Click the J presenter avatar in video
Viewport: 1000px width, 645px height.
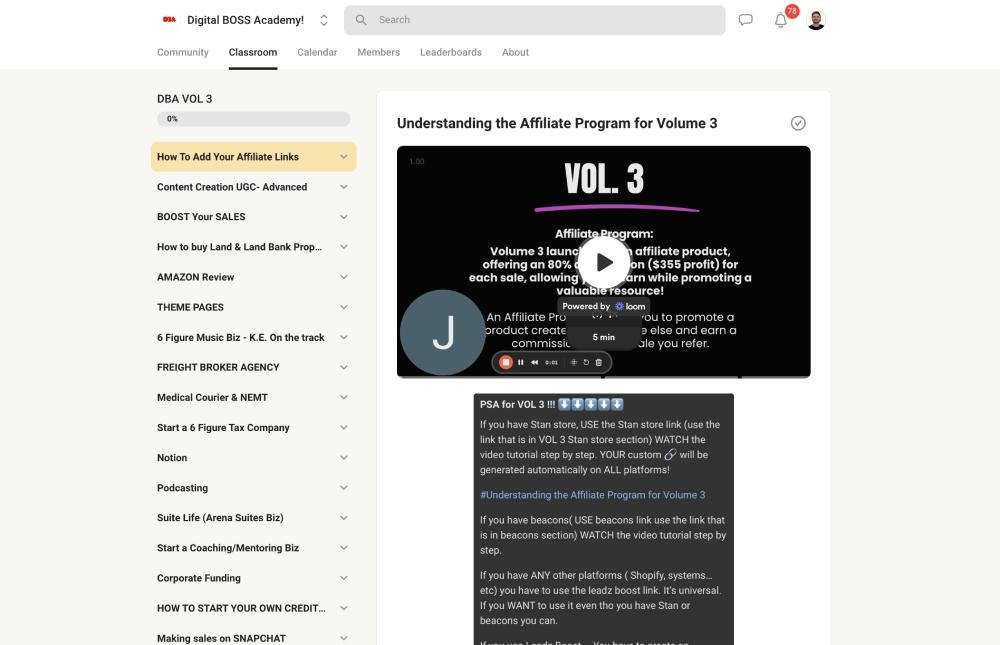[443, 332]
